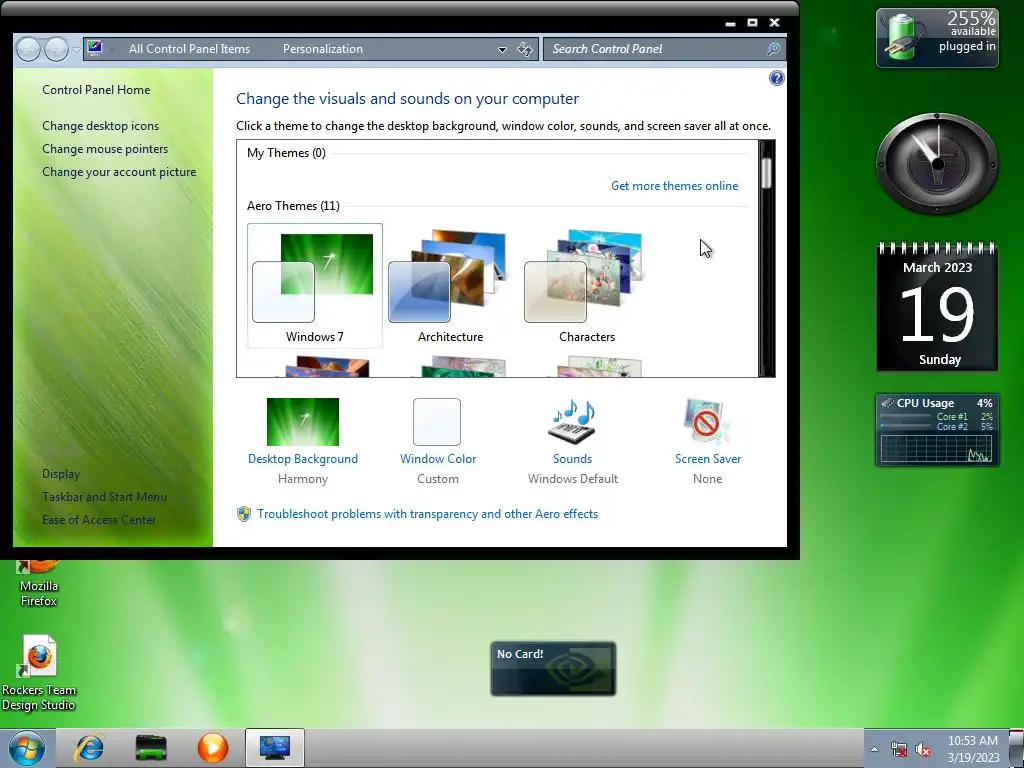
Task: Click the muted volume tray icon
Action: (x=923, y=750)
